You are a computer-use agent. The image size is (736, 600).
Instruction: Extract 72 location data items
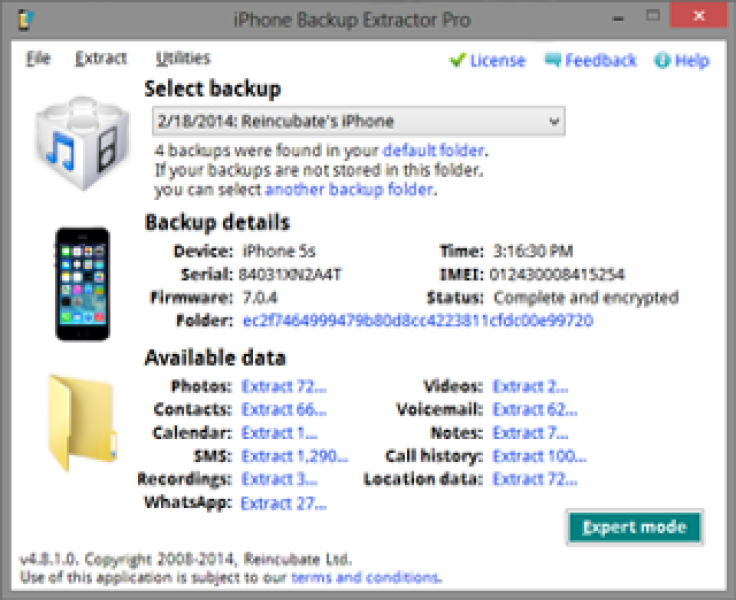tap(535, 479)
